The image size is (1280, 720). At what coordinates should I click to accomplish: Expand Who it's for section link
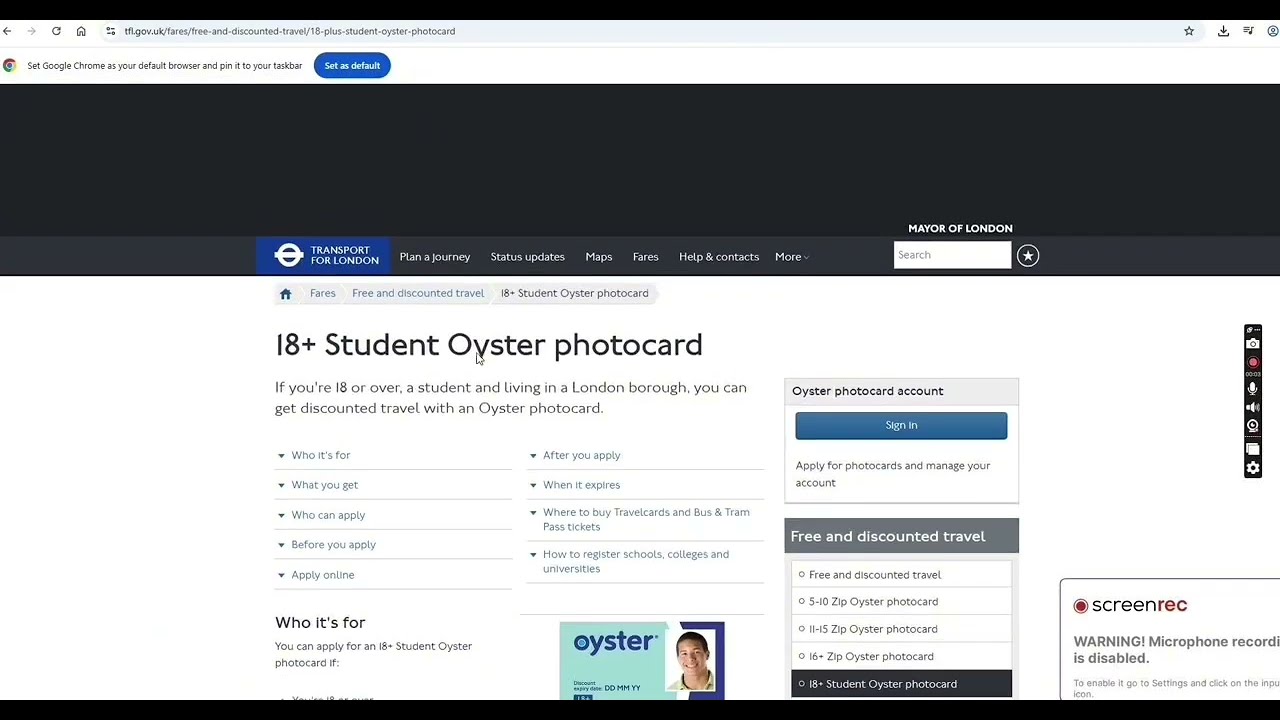point(320,455)
